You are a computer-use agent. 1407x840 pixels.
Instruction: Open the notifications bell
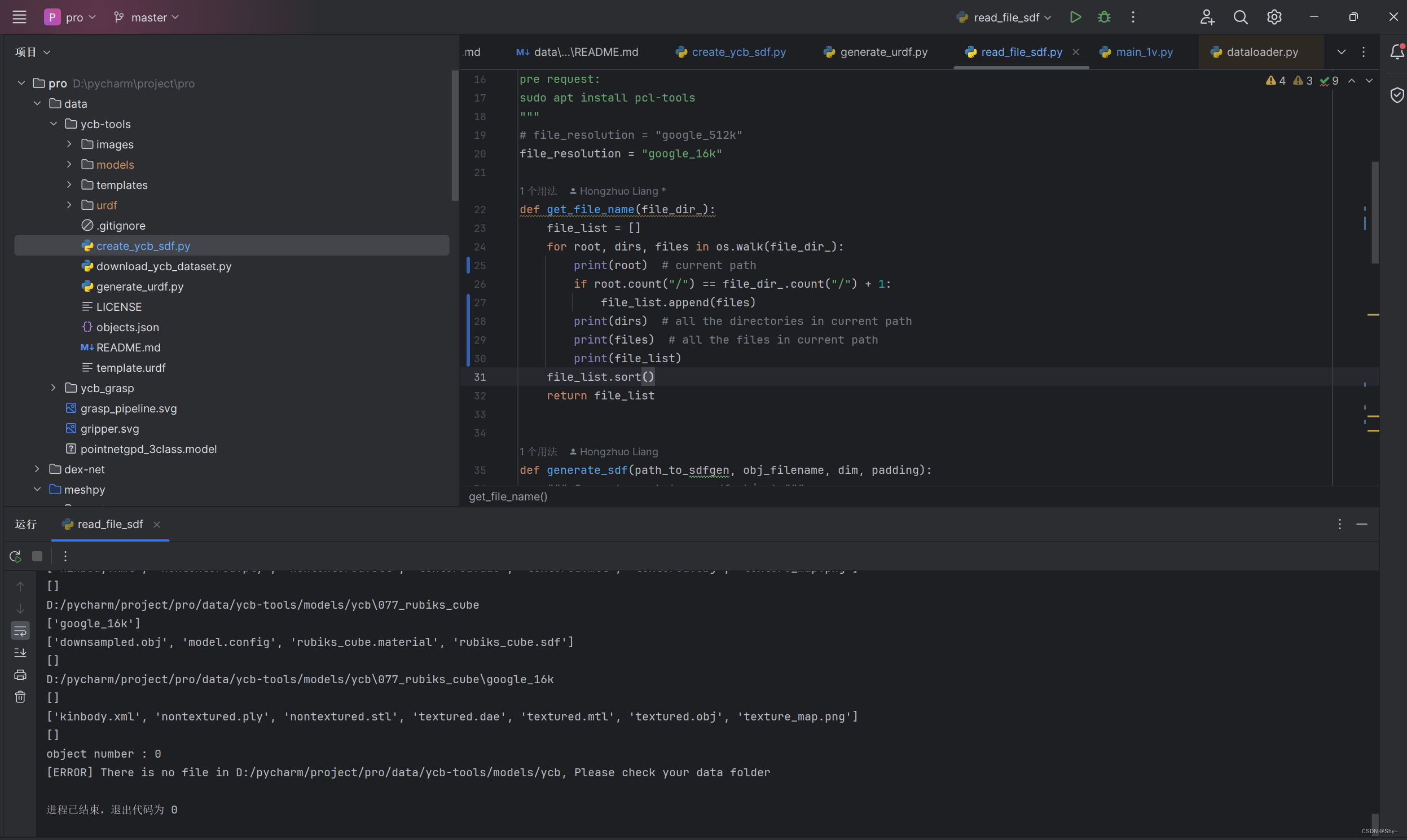pos(1396,52)
